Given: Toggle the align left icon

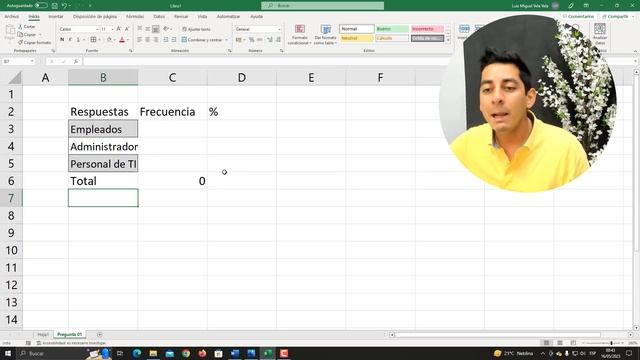Looking at the screenshot, I should [x=140, y=40].
